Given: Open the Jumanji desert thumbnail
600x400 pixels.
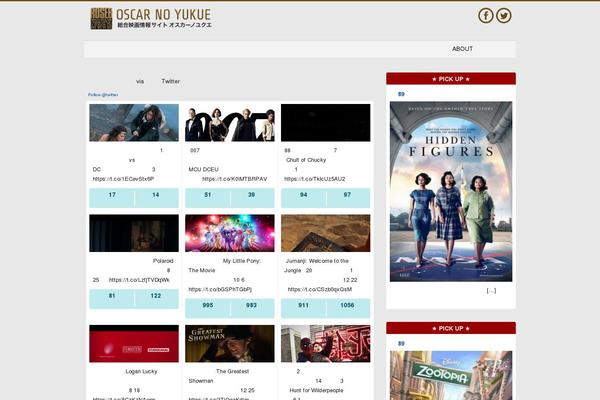Looking at the screenshot, I should (326, 233).
